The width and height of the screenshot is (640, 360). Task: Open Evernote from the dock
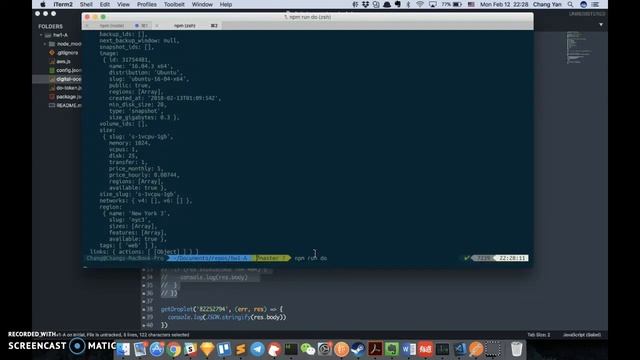(x=391, y=349)
